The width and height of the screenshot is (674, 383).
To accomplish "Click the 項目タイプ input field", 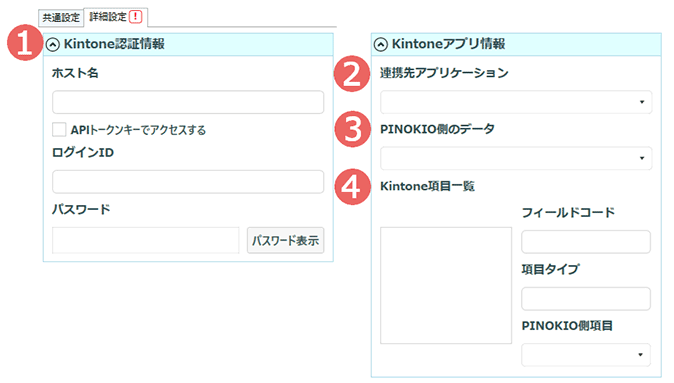I will tap(586, 299).
